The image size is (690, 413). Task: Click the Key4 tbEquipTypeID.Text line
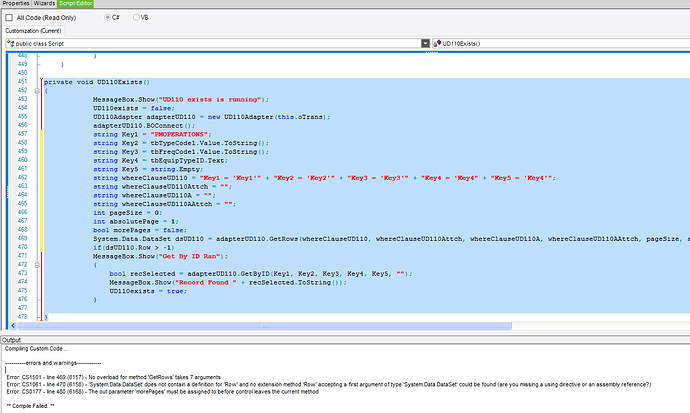[x=161, y=161]
